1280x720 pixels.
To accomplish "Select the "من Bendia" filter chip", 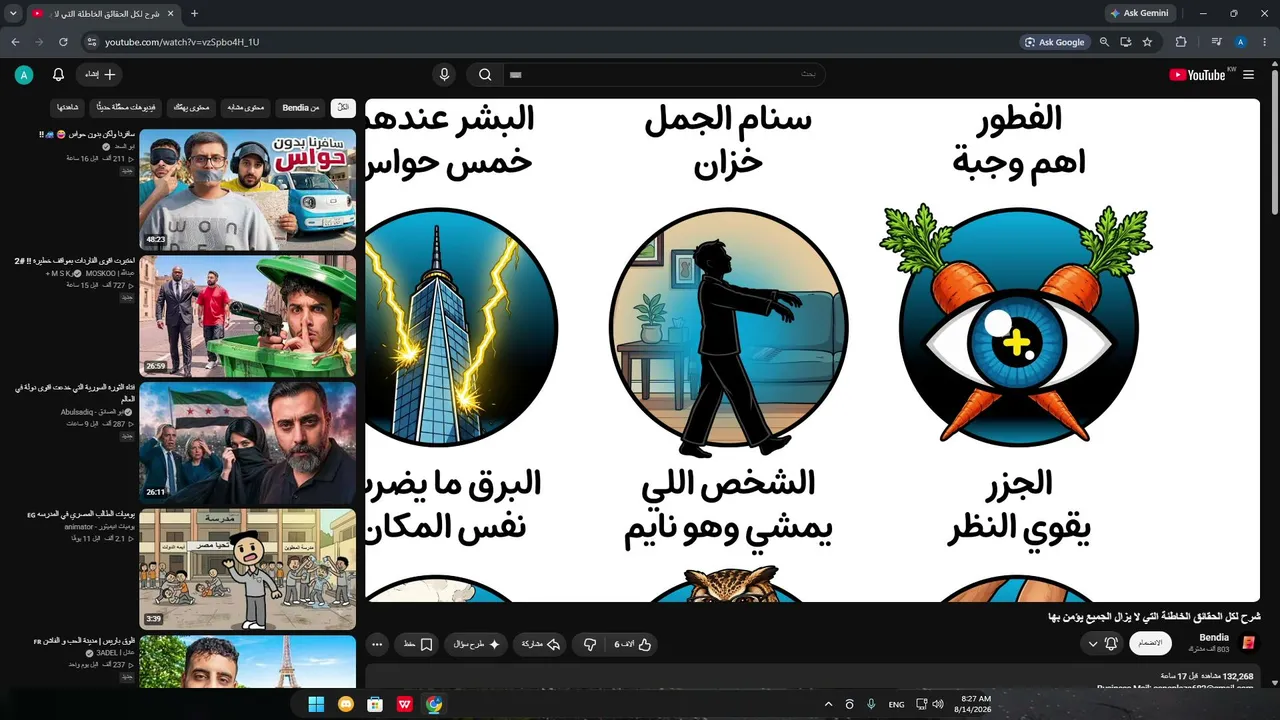I will 300,107.
